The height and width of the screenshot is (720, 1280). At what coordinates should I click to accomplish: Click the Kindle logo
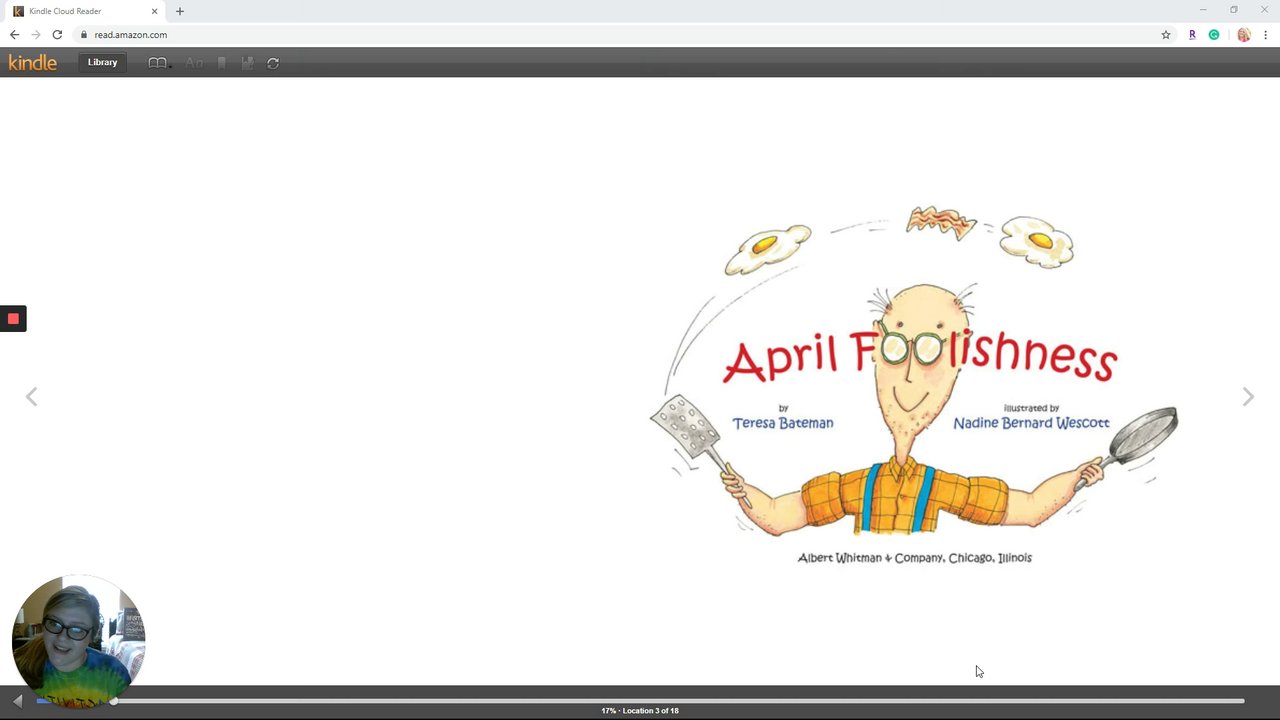(33, 62)
